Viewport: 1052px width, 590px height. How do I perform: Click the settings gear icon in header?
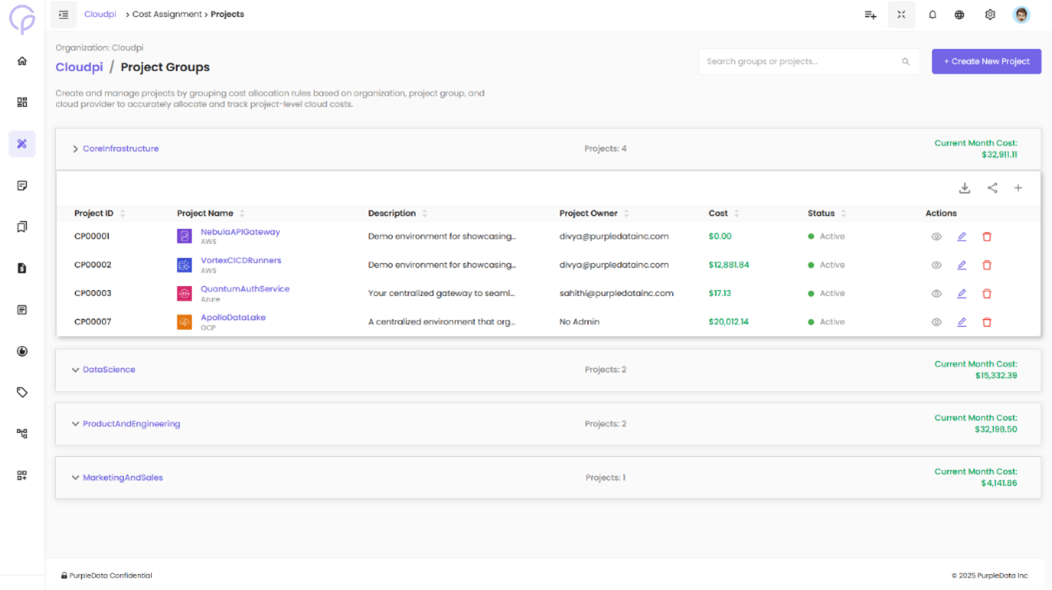click(989, 15)
